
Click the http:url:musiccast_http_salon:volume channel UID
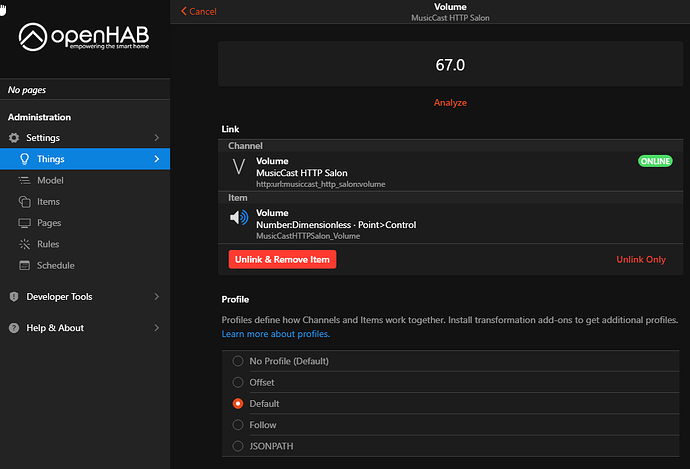click(x=321, y=184)
